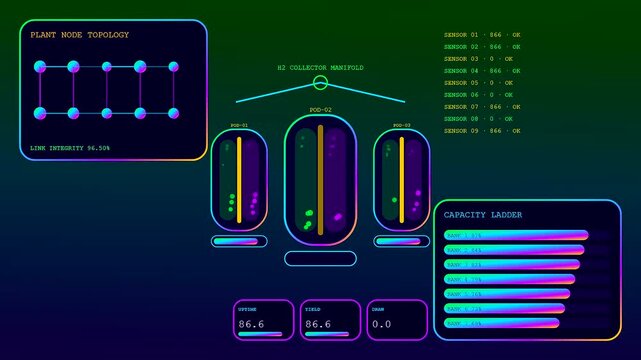Click the 'CAPACITY LADDER' panel title

click(x=483, y=215)
